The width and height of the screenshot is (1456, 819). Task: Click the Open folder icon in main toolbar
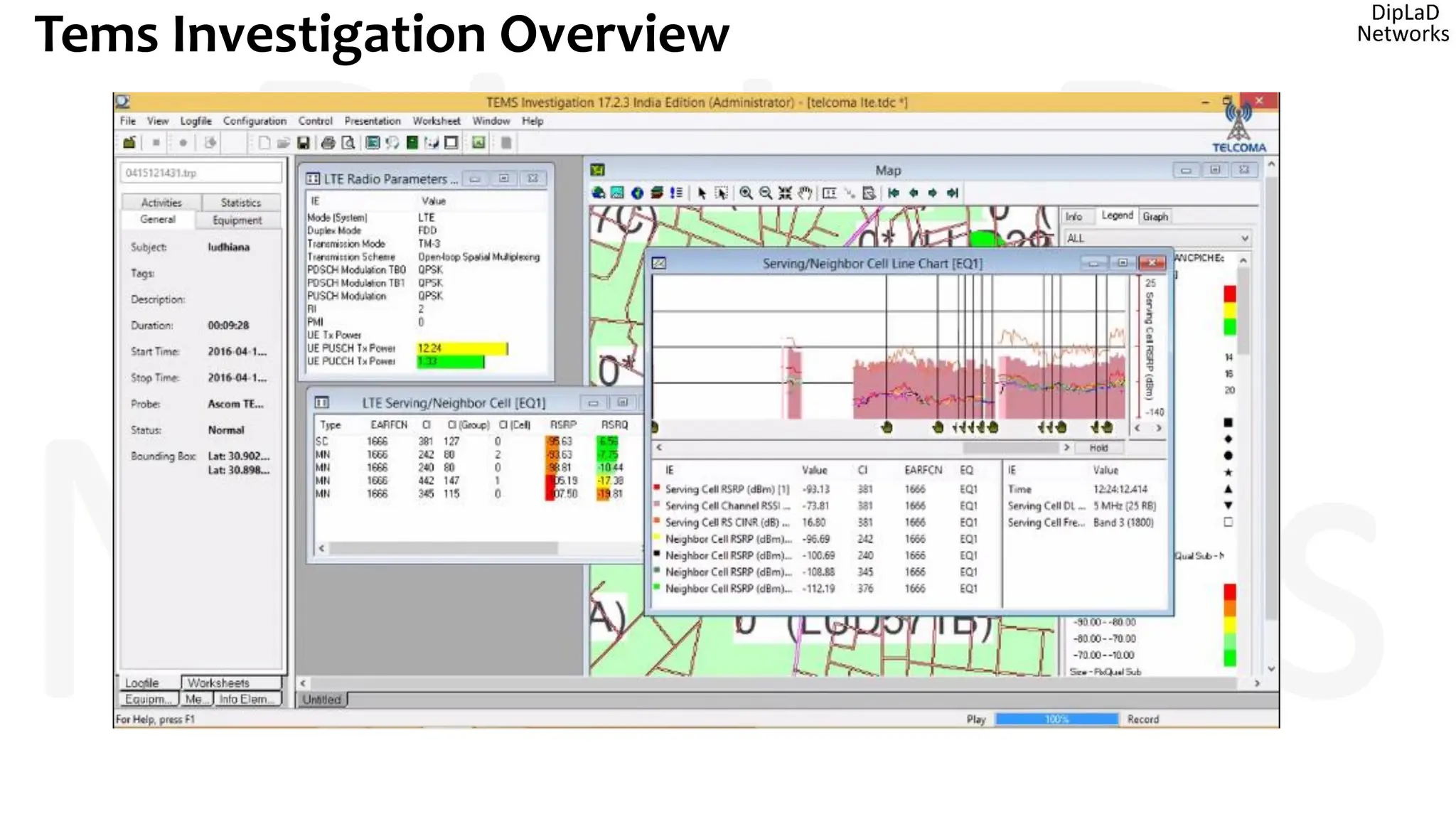(x=283, y=143)
